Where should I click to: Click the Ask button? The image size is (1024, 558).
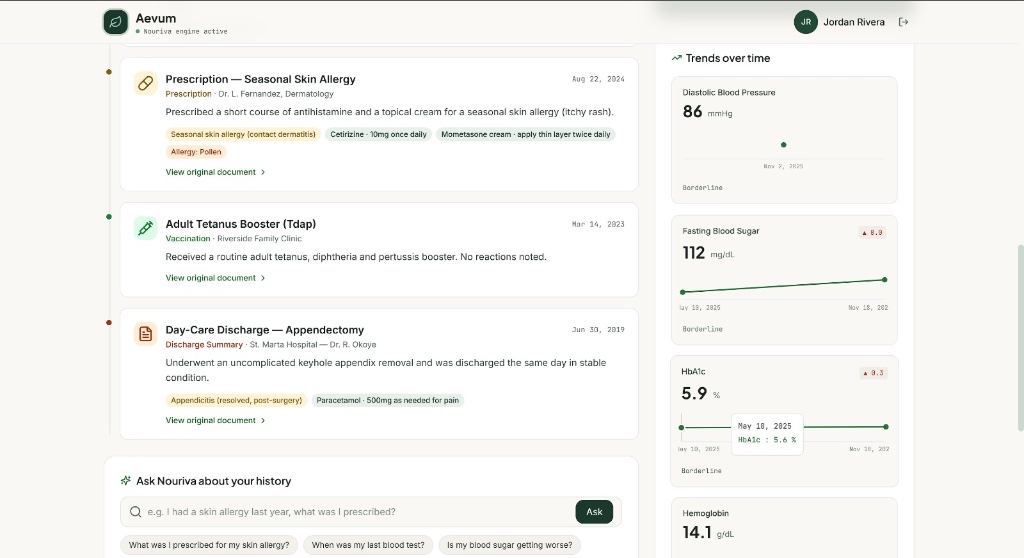pyautogui.click(x=594, y=512)
